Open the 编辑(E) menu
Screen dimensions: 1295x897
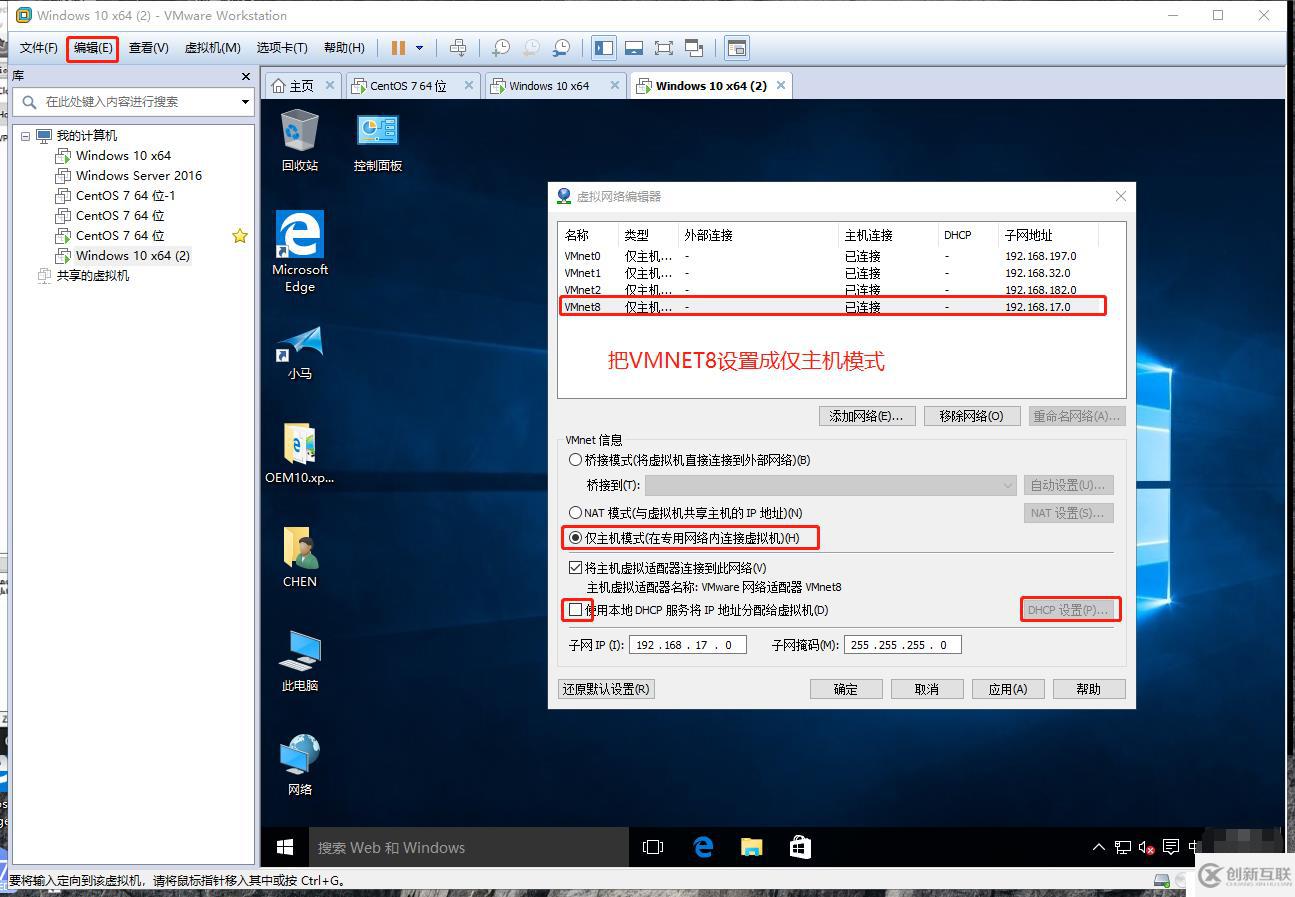[93, 48]
